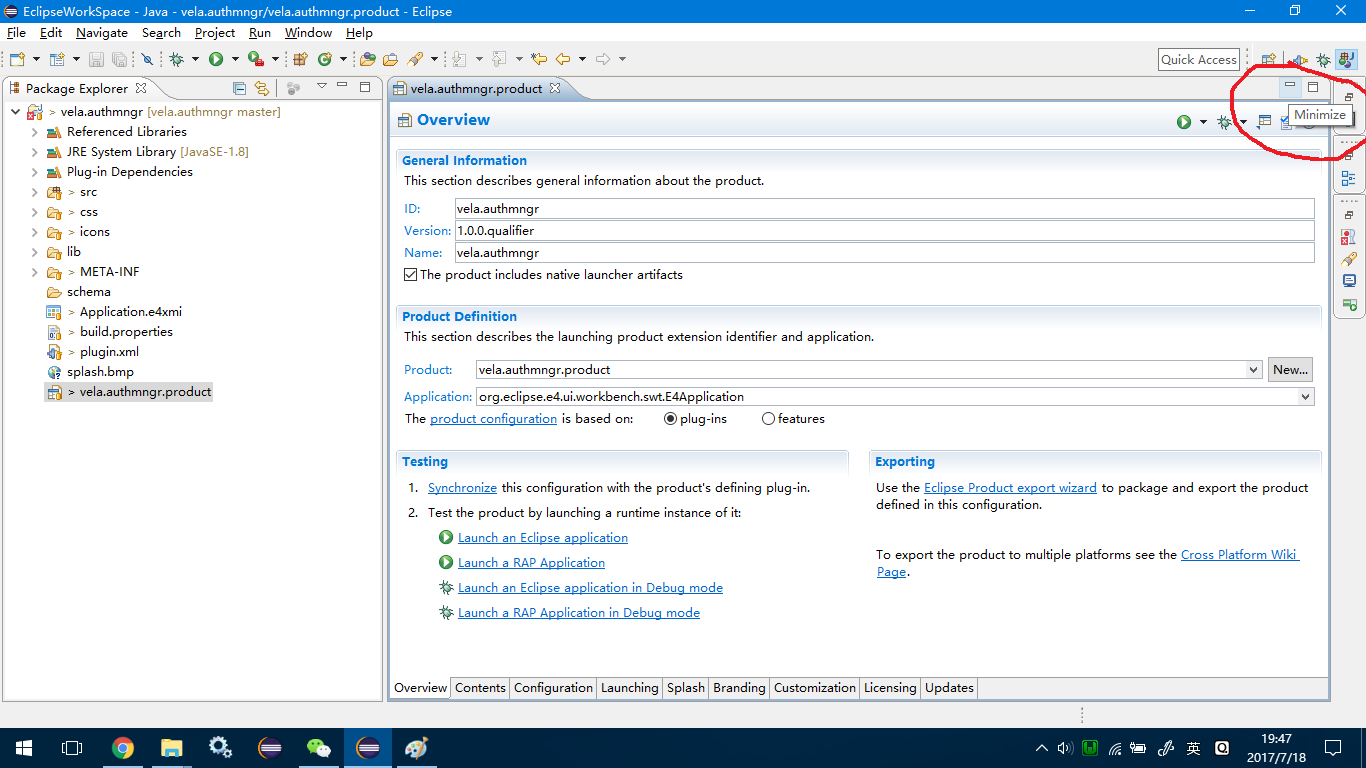Click the Open Type toolbar icon
The height and width of the screenshot is (768, 1366).
(368, 60)
